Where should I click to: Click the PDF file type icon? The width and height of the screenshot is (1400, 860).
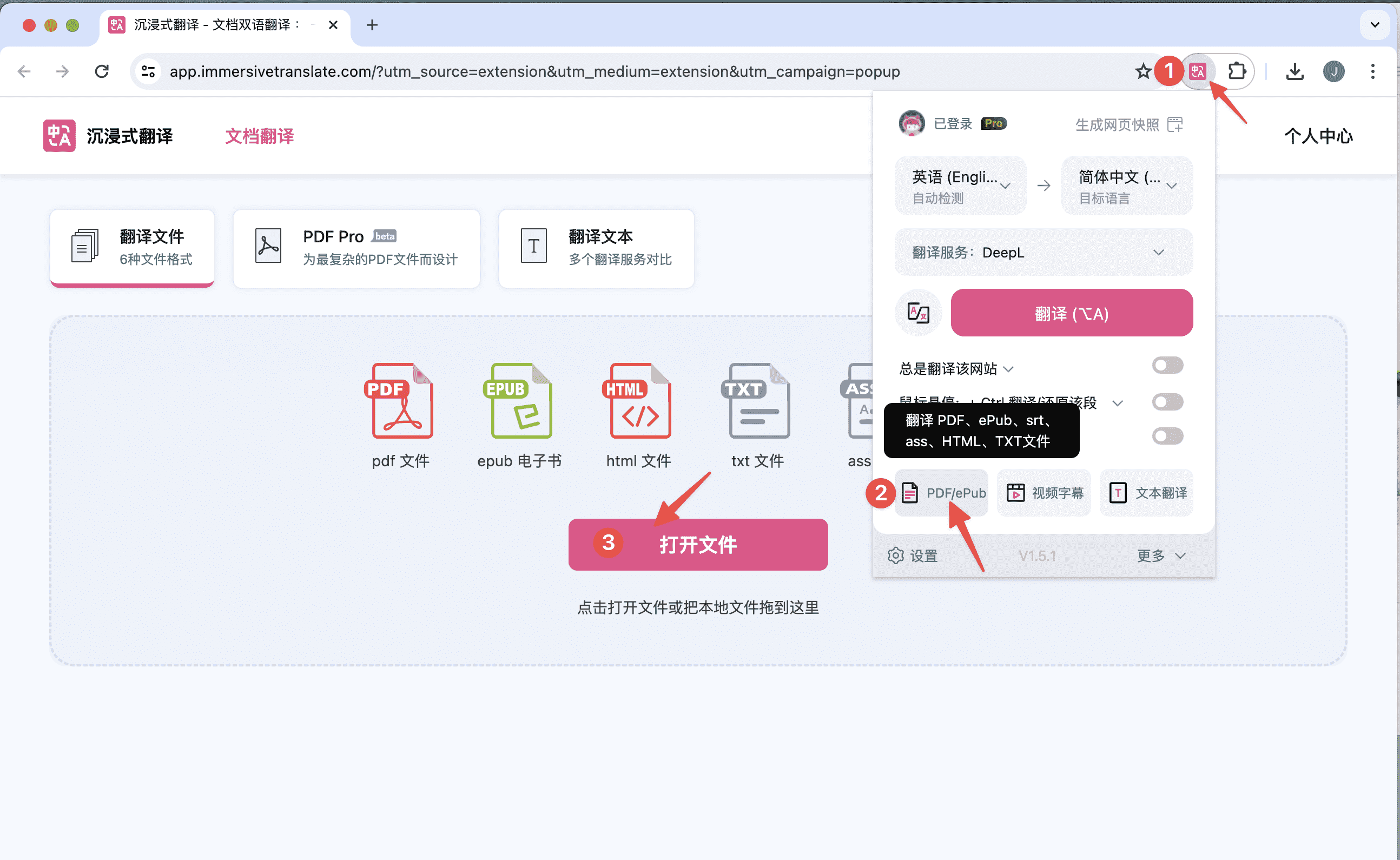click(x=402, y=401)
